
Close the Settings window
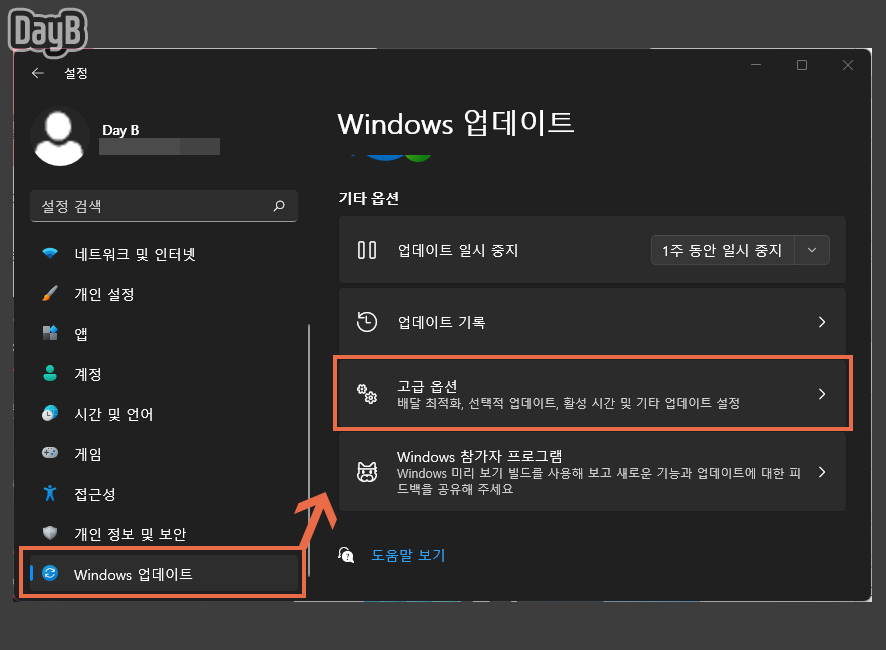pyautogui.click(x=848, y=65)
